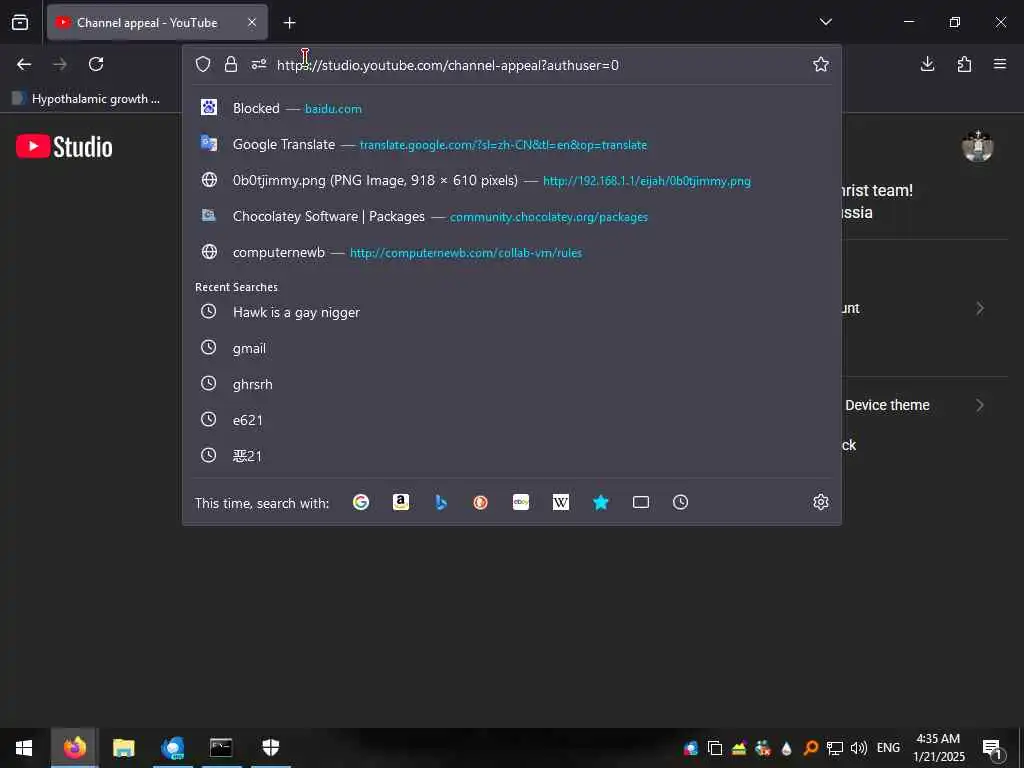Open Chocolatey Software Packages suggestion
Viewport: 1024px width, 768px height.
coord(512,216)
